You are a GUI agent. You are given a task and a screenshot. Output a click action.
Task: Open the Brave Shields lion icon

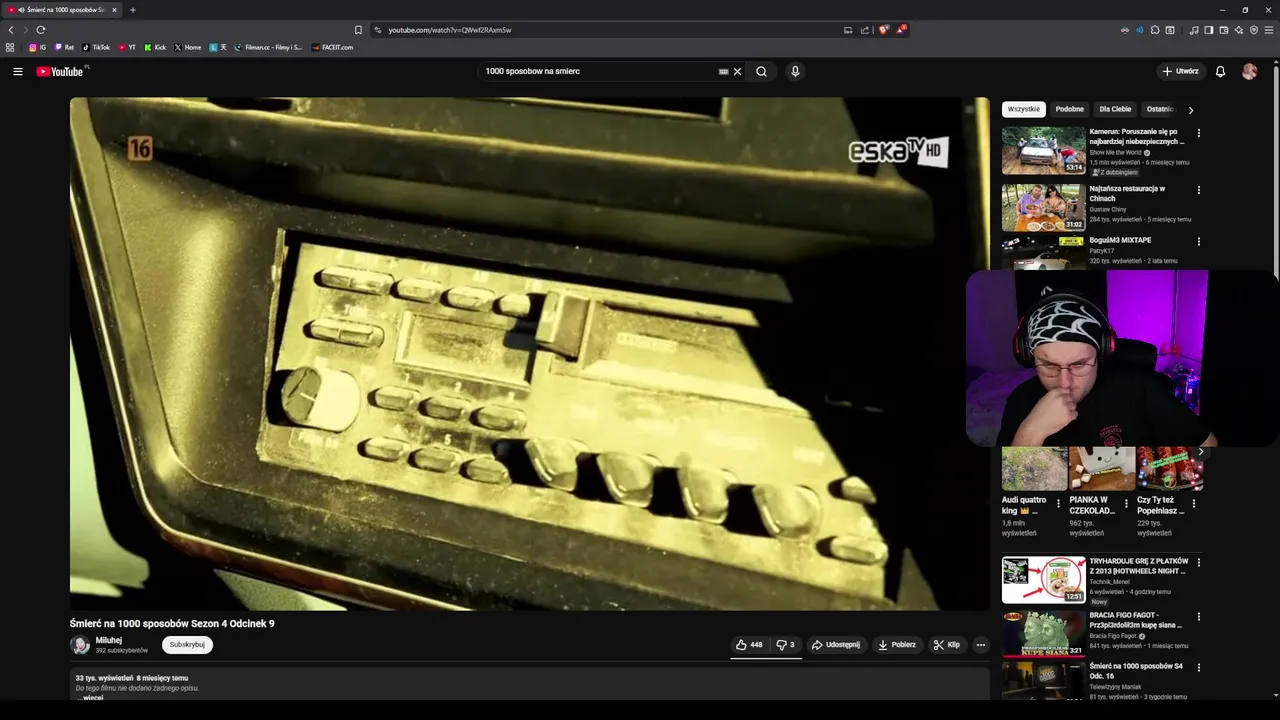click(x=883, y=30)
